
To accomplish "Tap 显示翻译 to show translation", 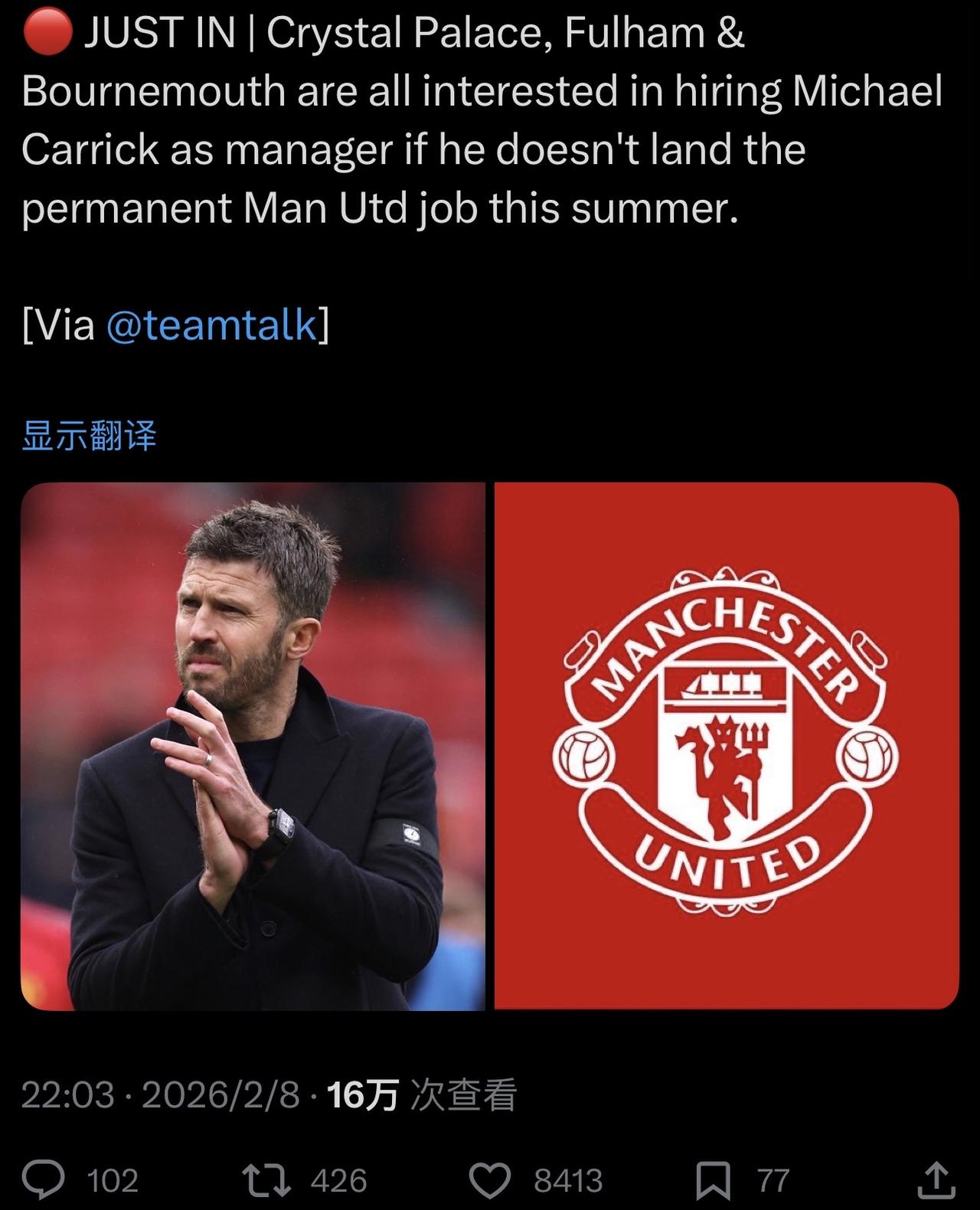I will coord(89,437).
